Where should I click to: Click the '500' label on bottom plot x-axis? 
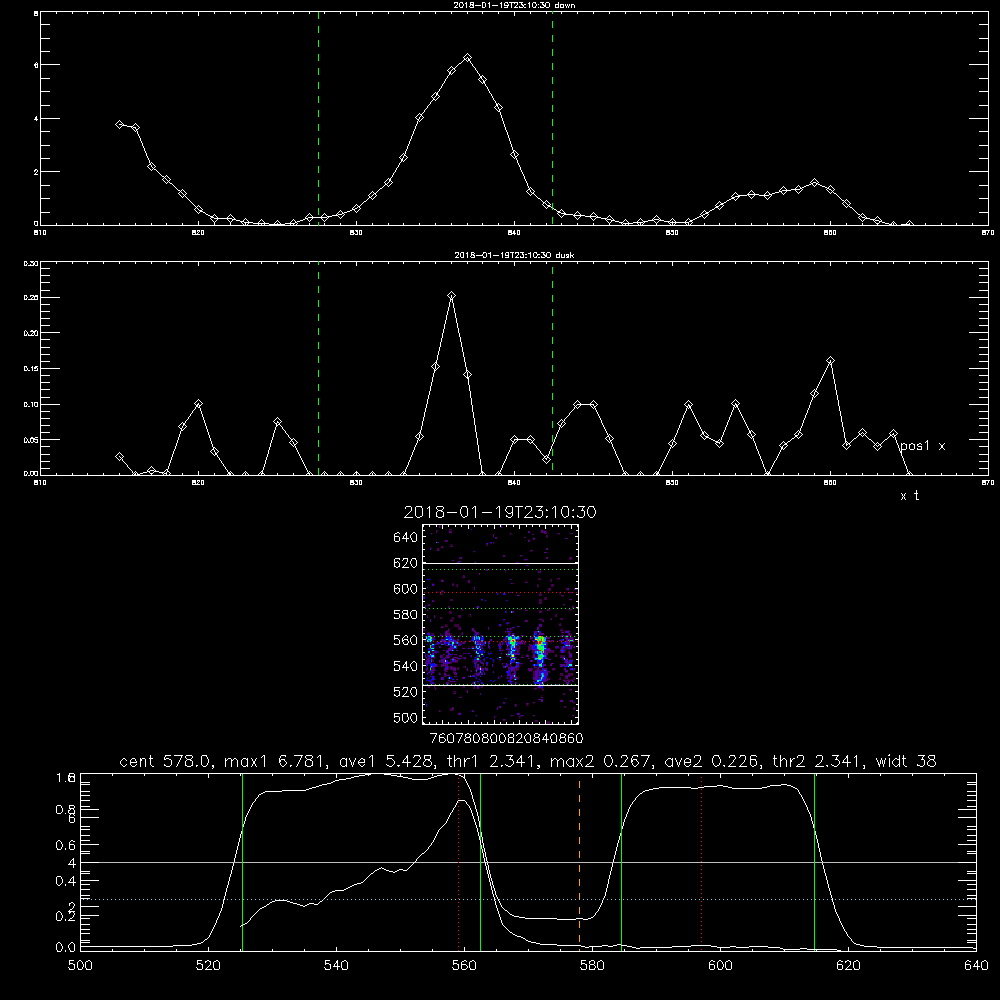(x=80, y=966)
